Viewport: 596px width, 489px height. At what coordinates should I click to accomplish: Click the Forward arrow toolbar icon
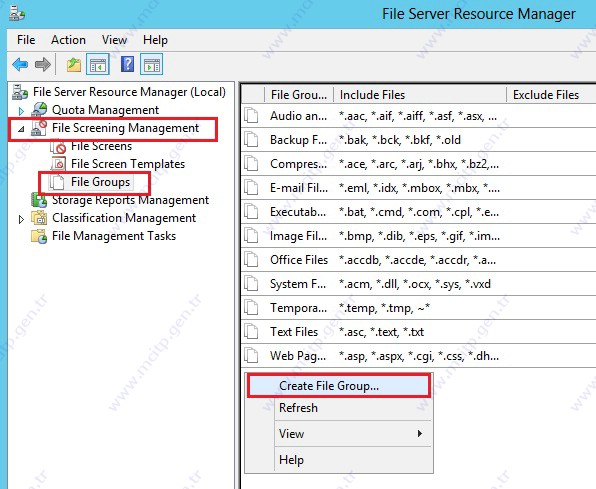click(x=43, y=64)
